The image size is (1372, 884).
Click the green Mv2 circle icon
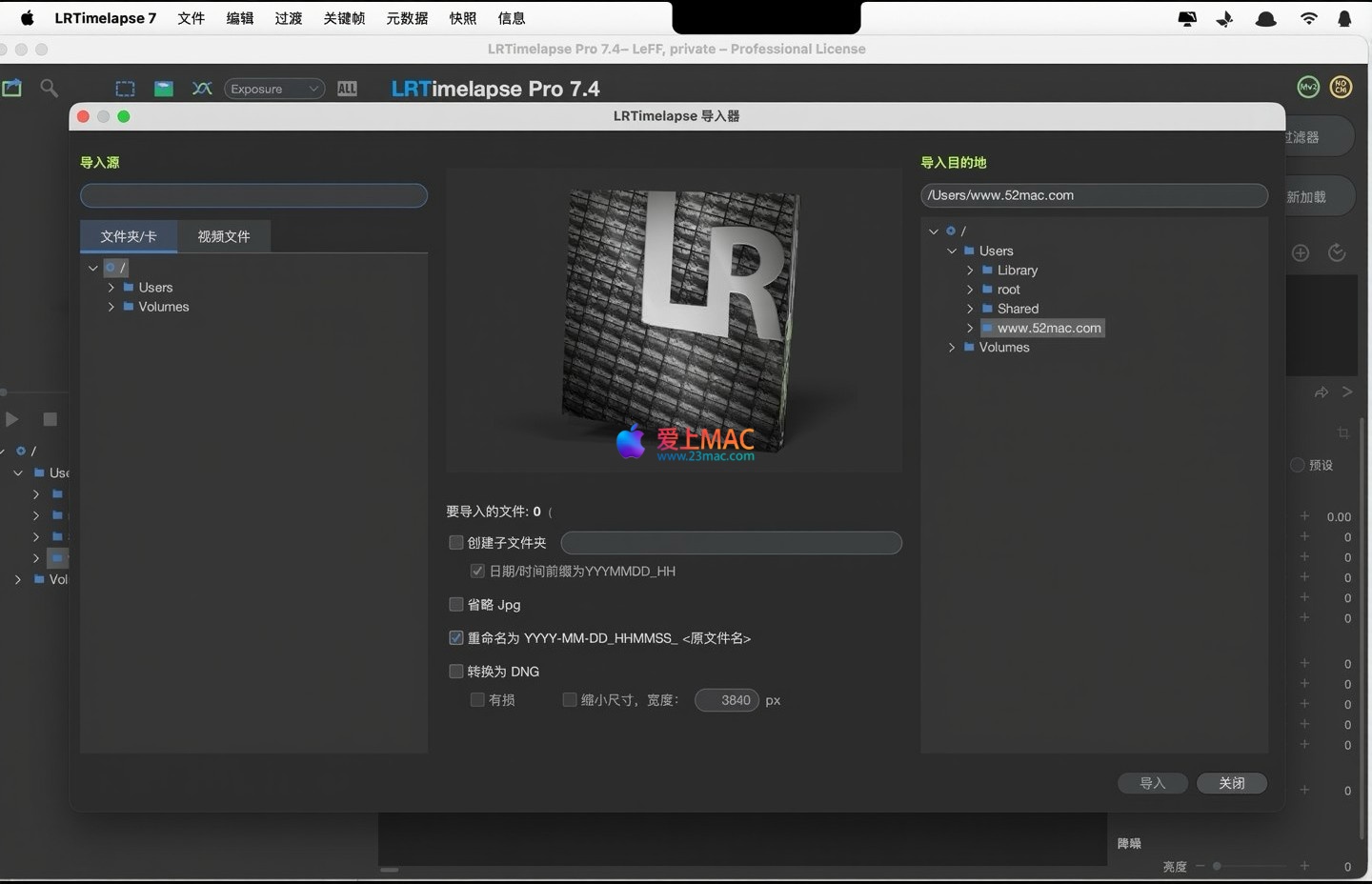(1308, 87)
